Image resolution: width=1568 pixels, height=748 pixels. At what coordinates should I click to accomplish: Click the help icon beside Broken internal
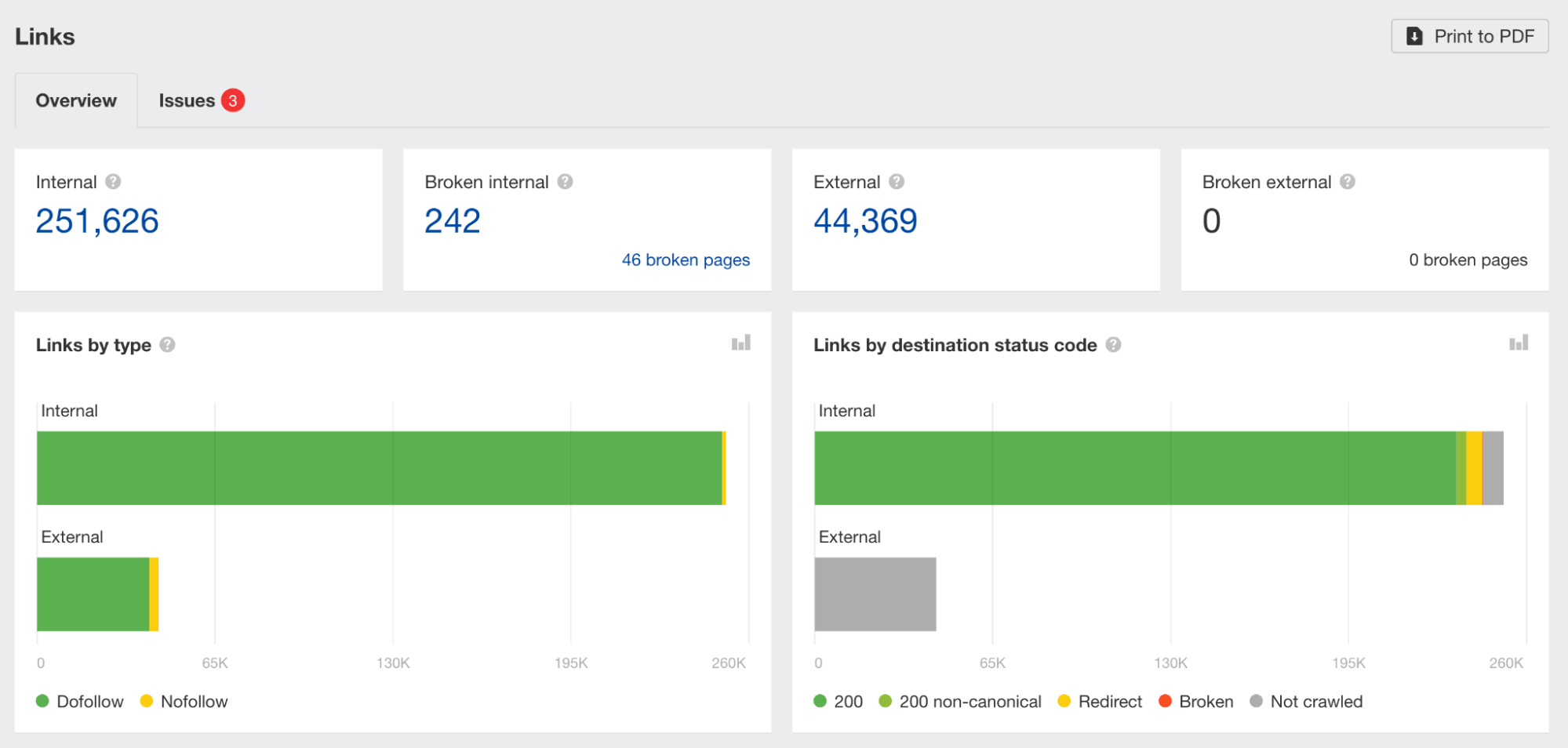click(x=565, y=182)
